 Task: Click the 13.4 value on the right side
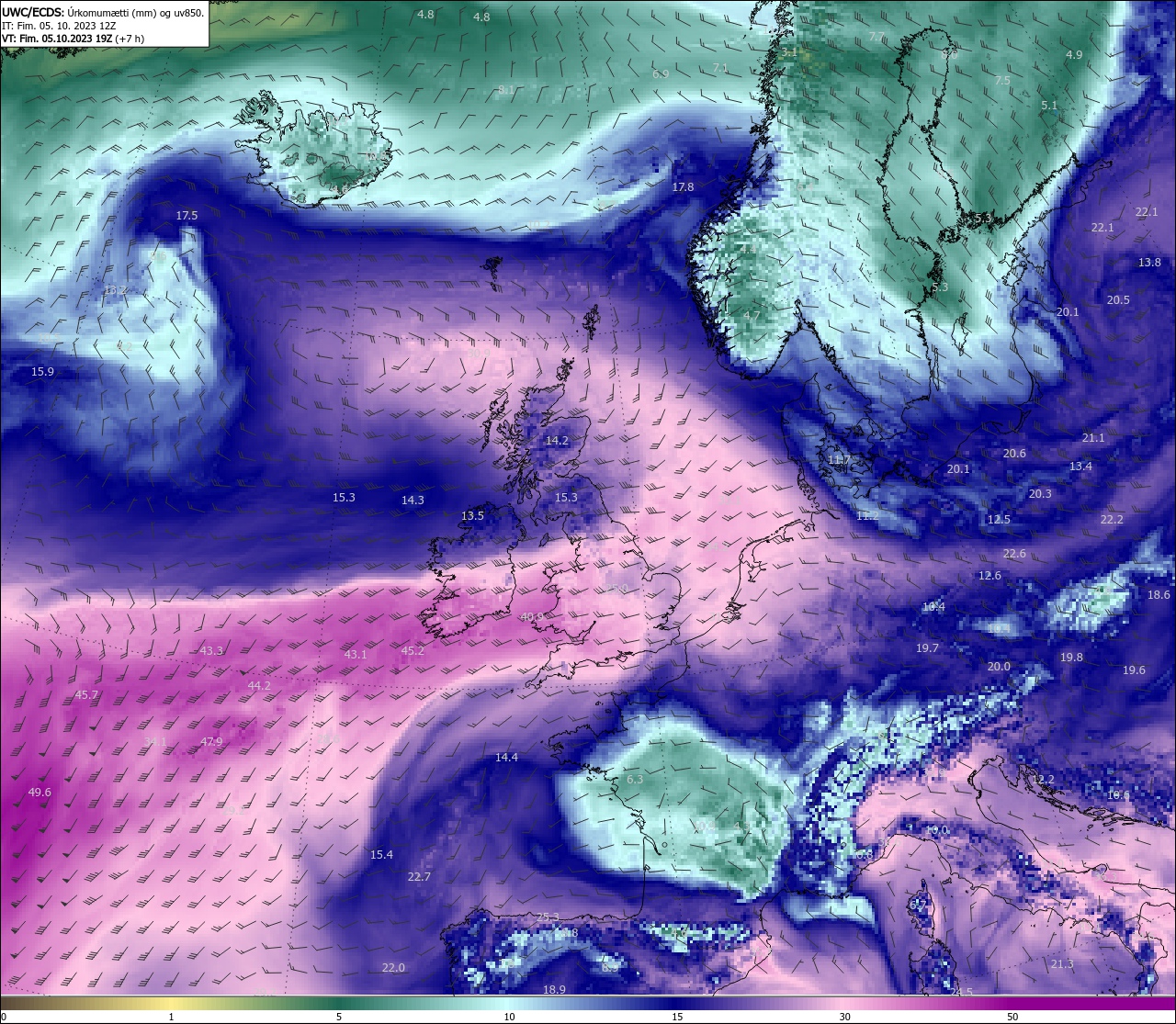(x=1080, y=466)
